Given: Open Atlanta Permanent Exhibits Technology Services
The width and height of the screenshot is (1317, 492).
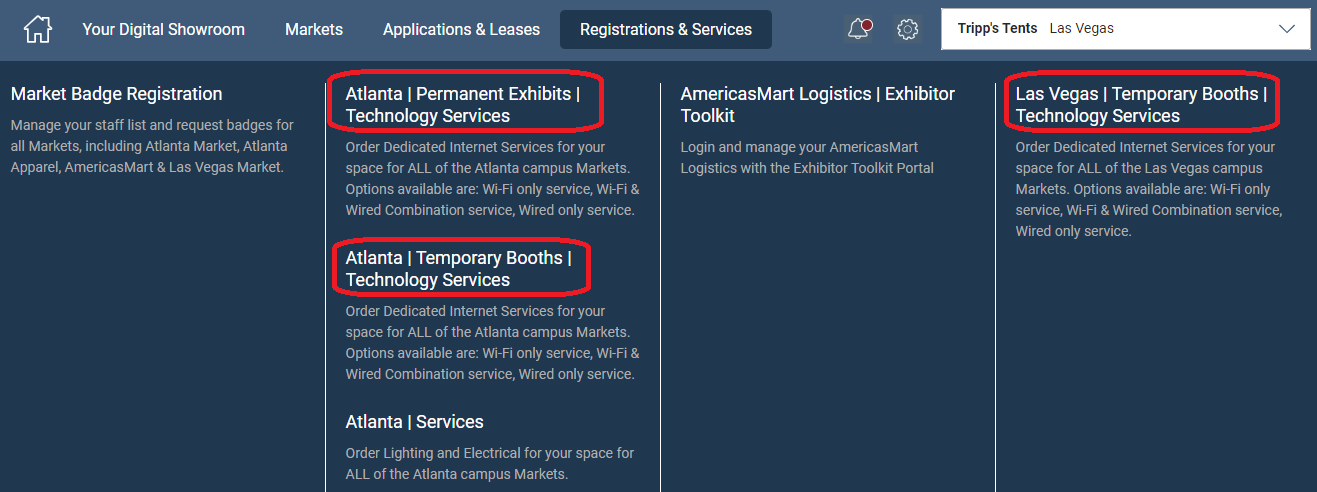Looking at the screenshot, I should [x=463, y=104].
